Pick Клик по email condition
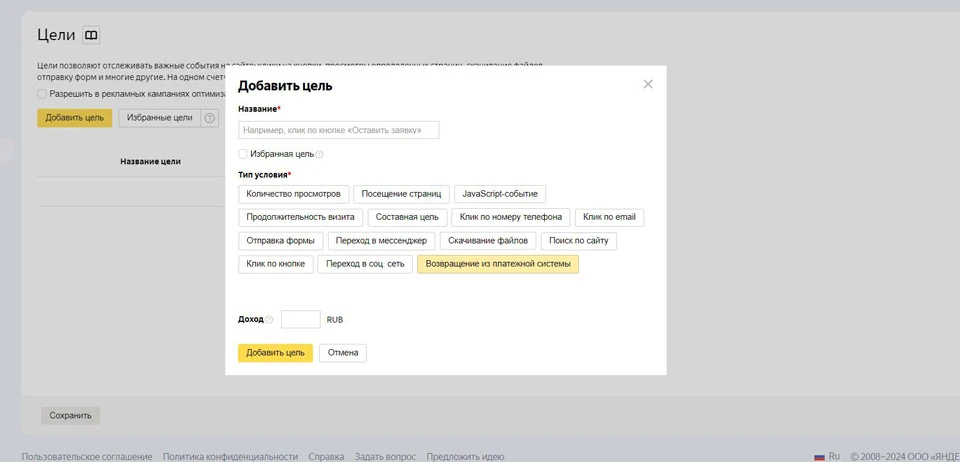Screen dimensions: 960x462 [x=609, y=217]
